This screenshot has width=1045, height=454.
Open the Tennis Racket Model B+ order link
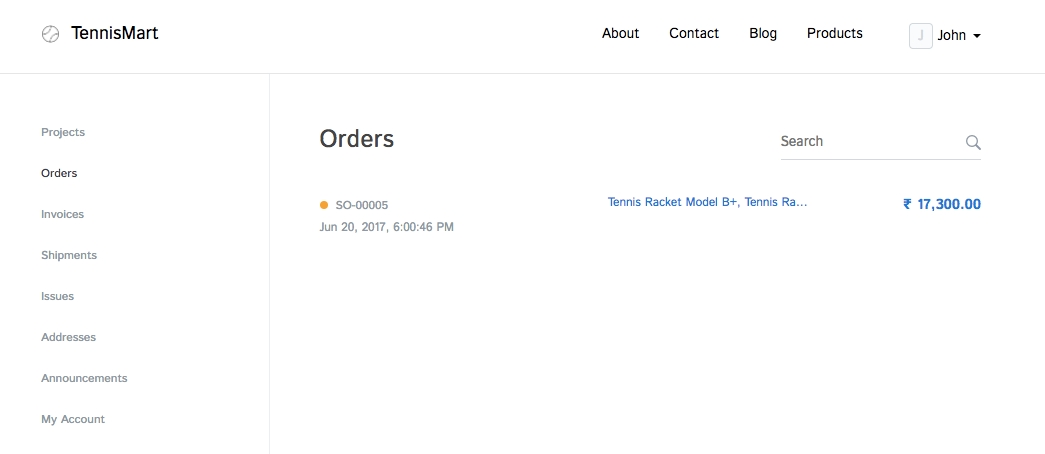(x=707, y=202)
